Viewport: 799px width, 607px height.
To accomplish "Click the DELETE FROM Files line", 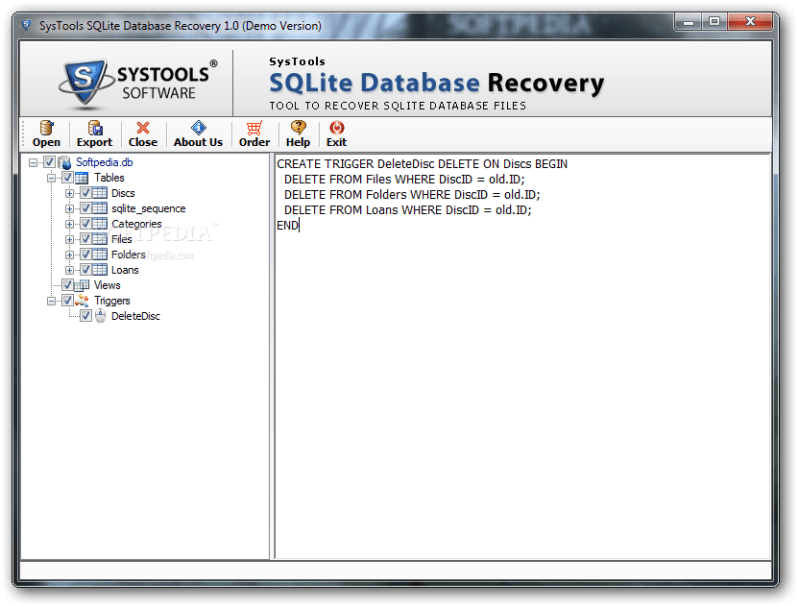I will [404, 179].
